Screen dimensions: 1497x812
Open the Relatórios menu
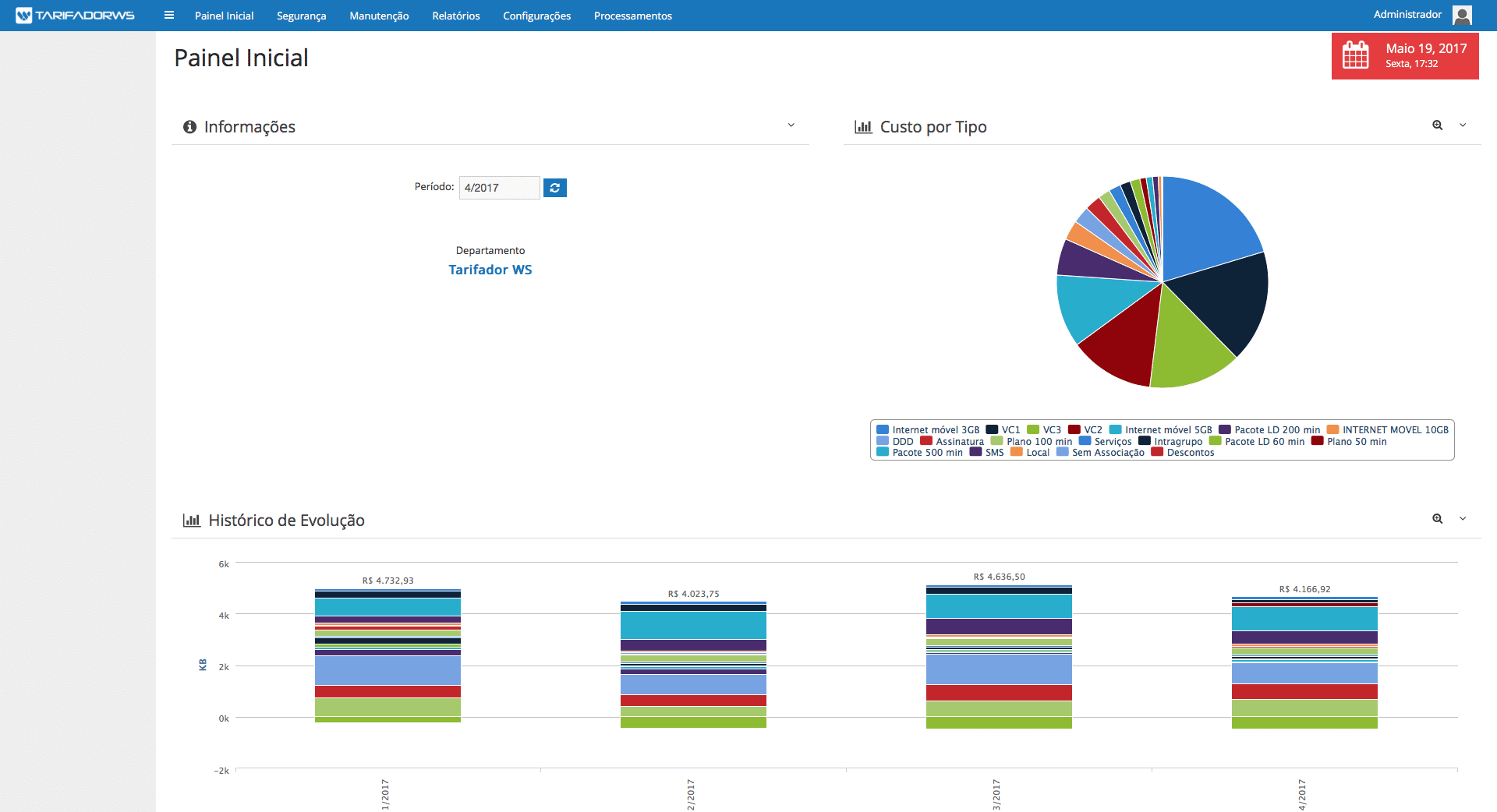[x=455, y=16]
